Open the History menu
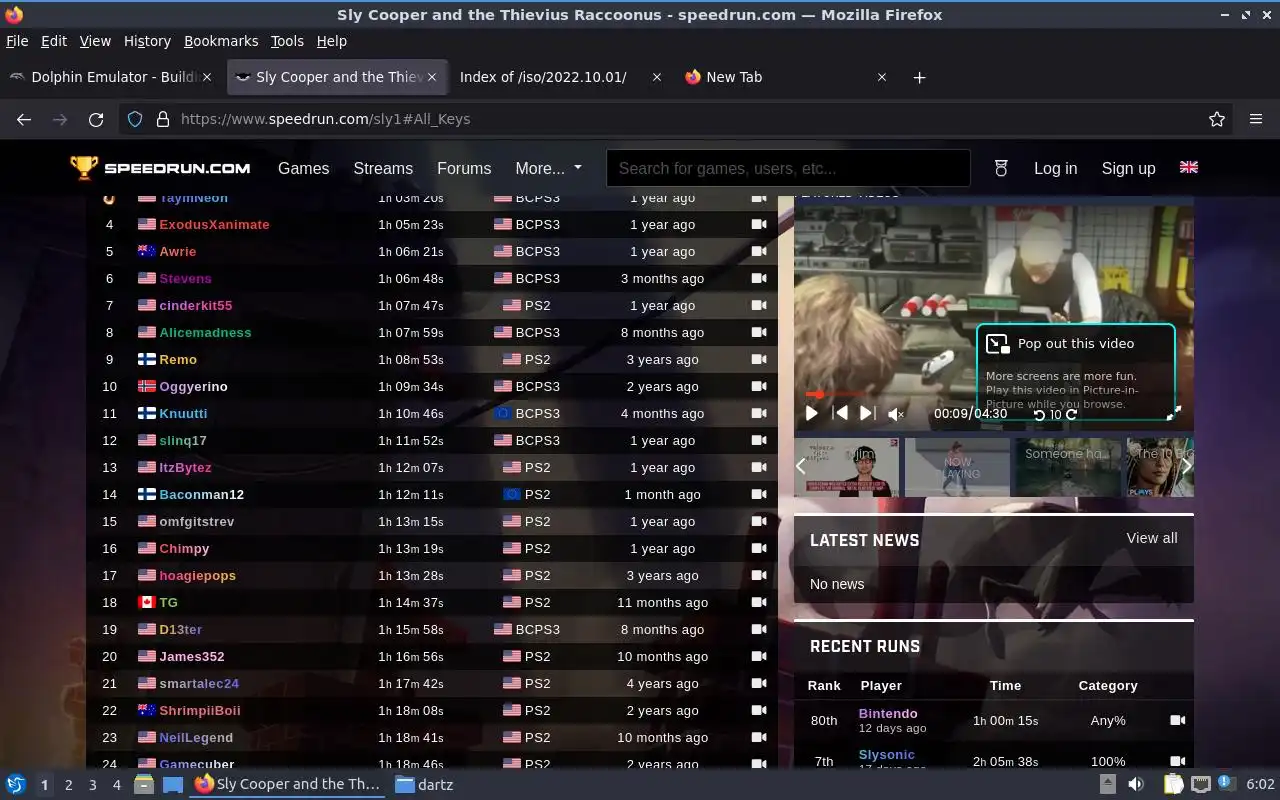The image size is (1280, 800). pyautogui.click(x=147, y=41)
